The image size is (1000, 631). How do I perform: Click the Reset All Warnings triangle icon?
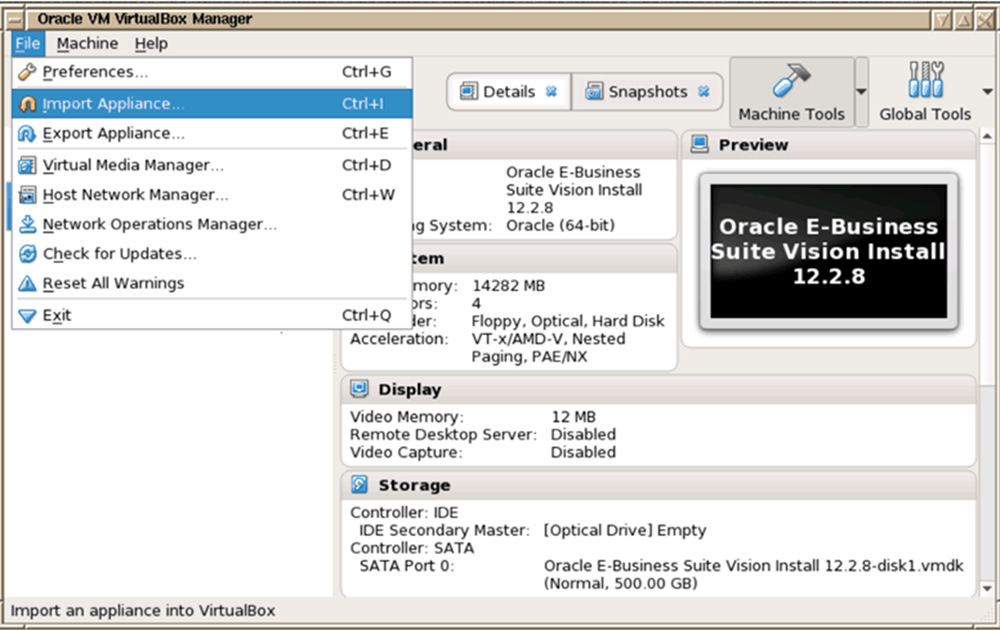(27, 284)
